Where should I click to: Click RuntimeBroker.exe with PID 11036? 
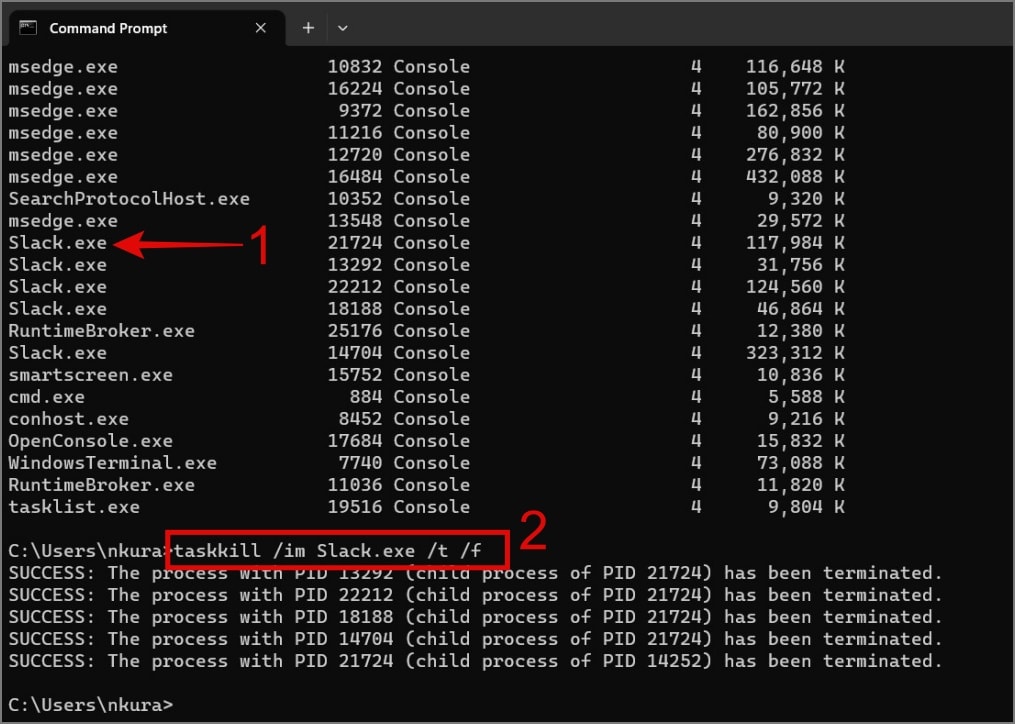click(x=102, y=485)
